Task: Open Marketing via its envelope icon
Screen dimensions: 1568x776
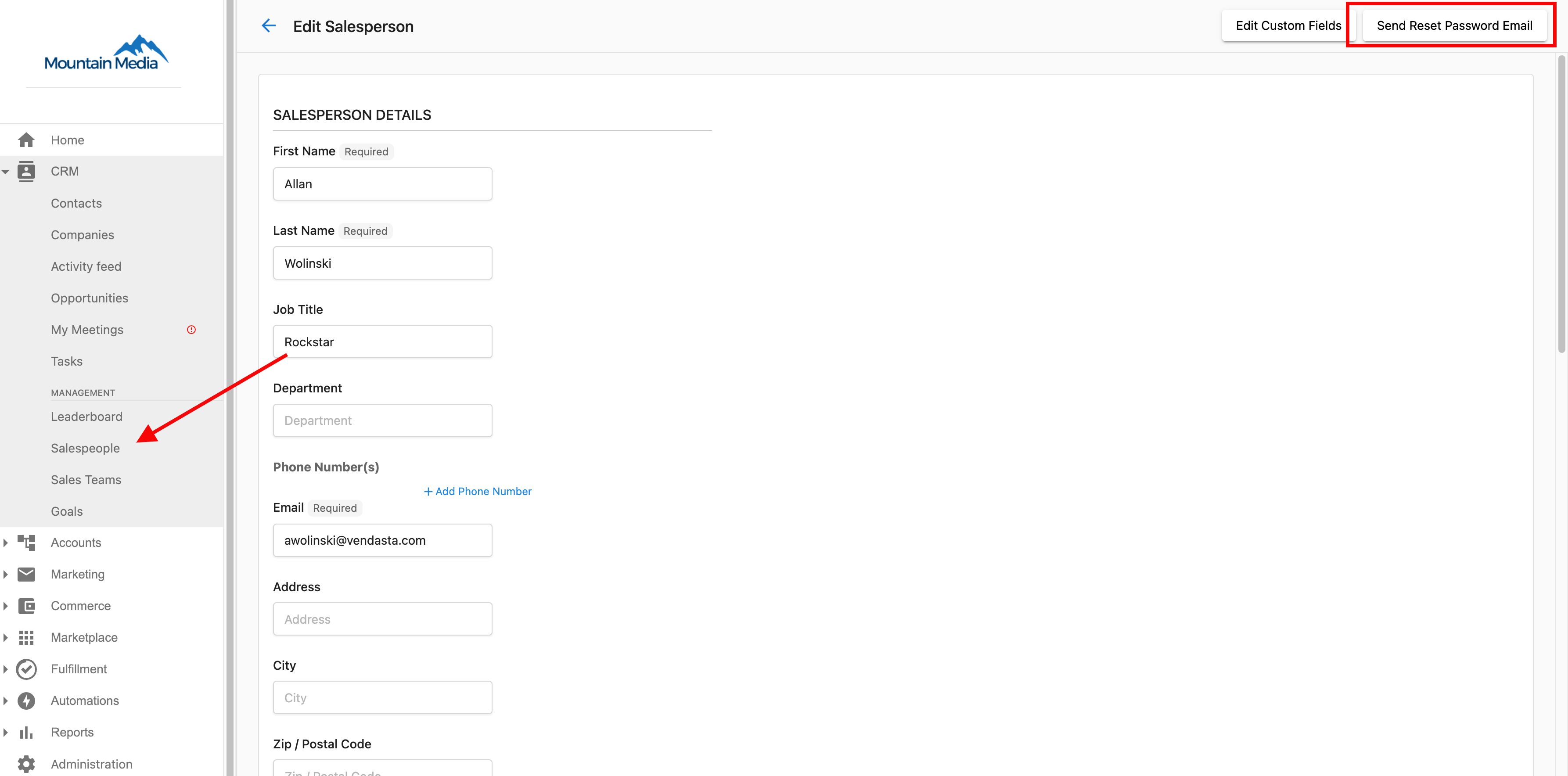Action: point(27,574)
